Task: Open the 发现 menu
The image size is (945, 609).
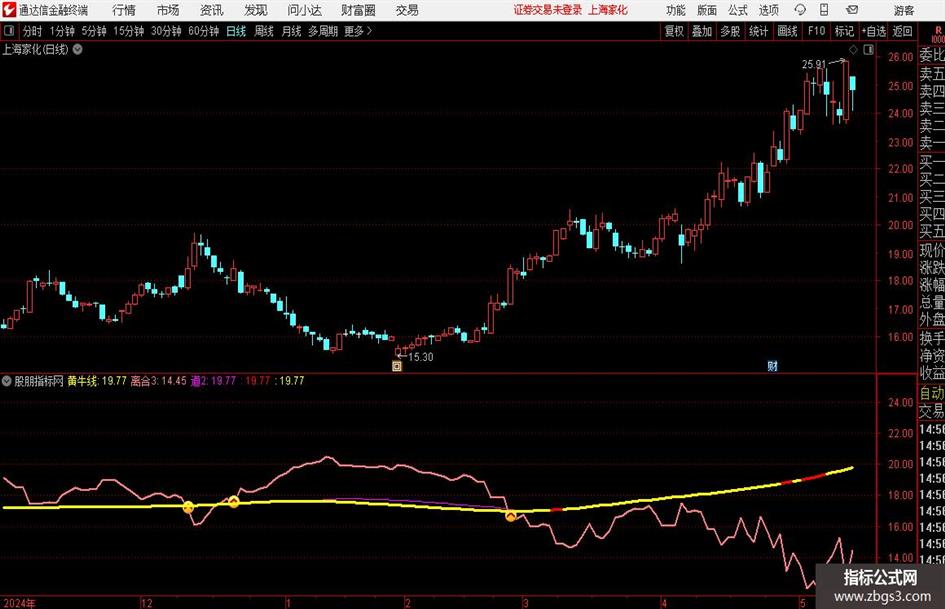Action: tap(256, 10)
